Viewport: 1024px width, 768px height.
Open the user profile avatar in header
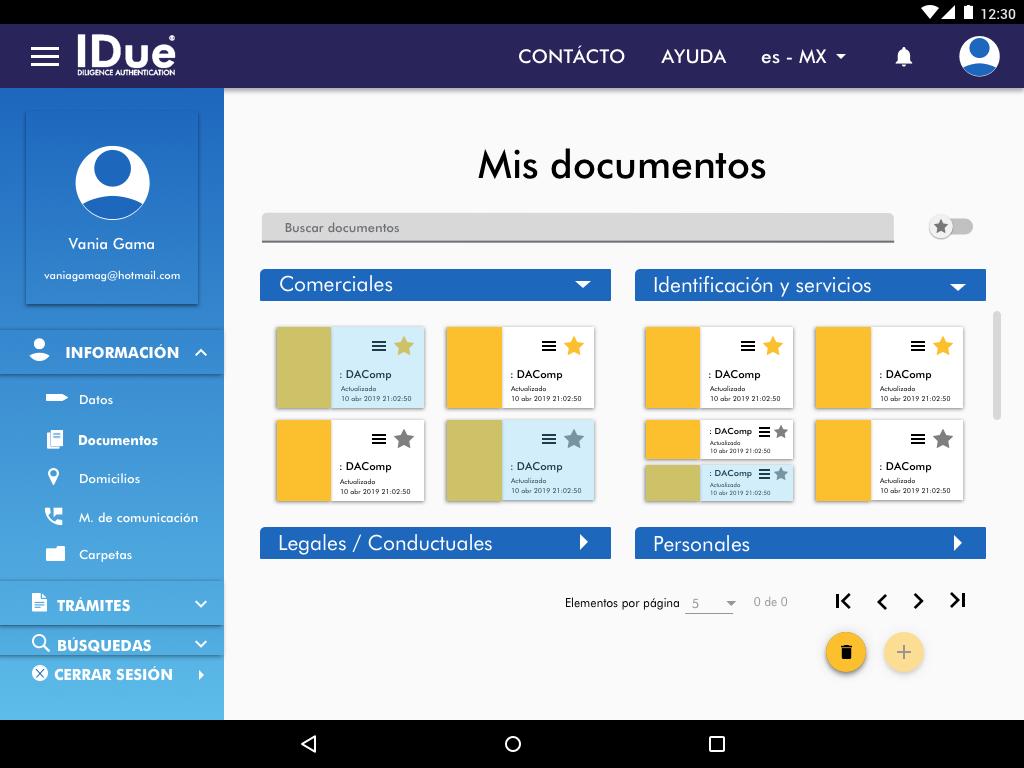coord(979,57)
